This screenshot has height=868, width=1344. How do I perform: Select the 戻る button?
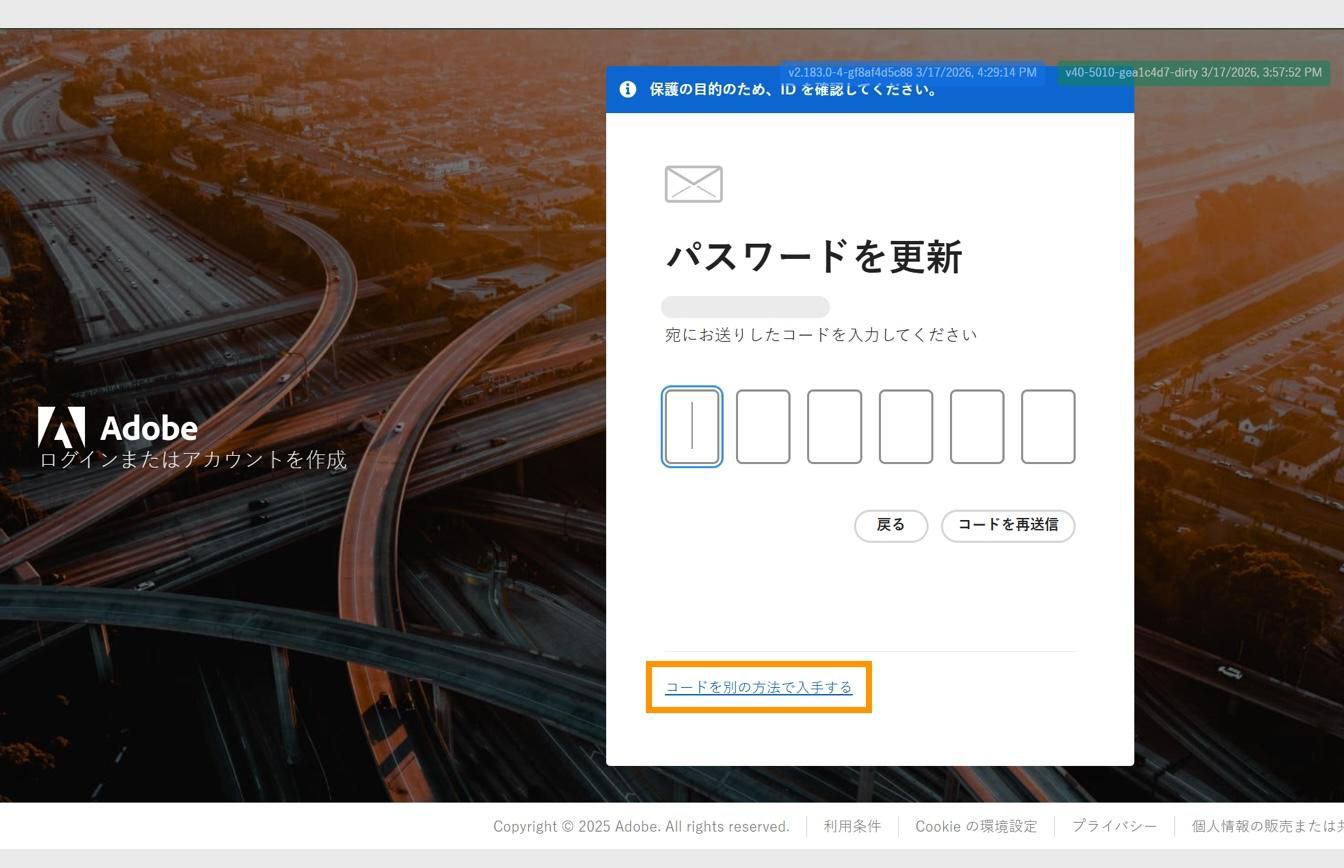coord(889,525)
